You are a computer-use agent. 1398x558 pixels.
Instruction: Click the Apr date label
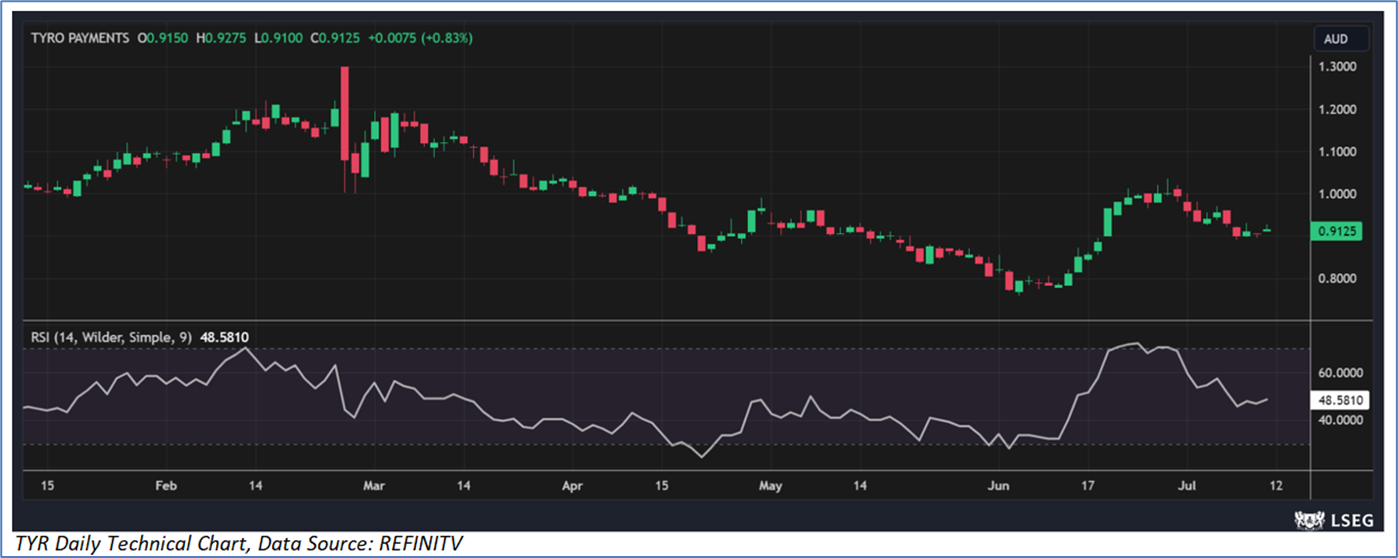coord(572,486)
